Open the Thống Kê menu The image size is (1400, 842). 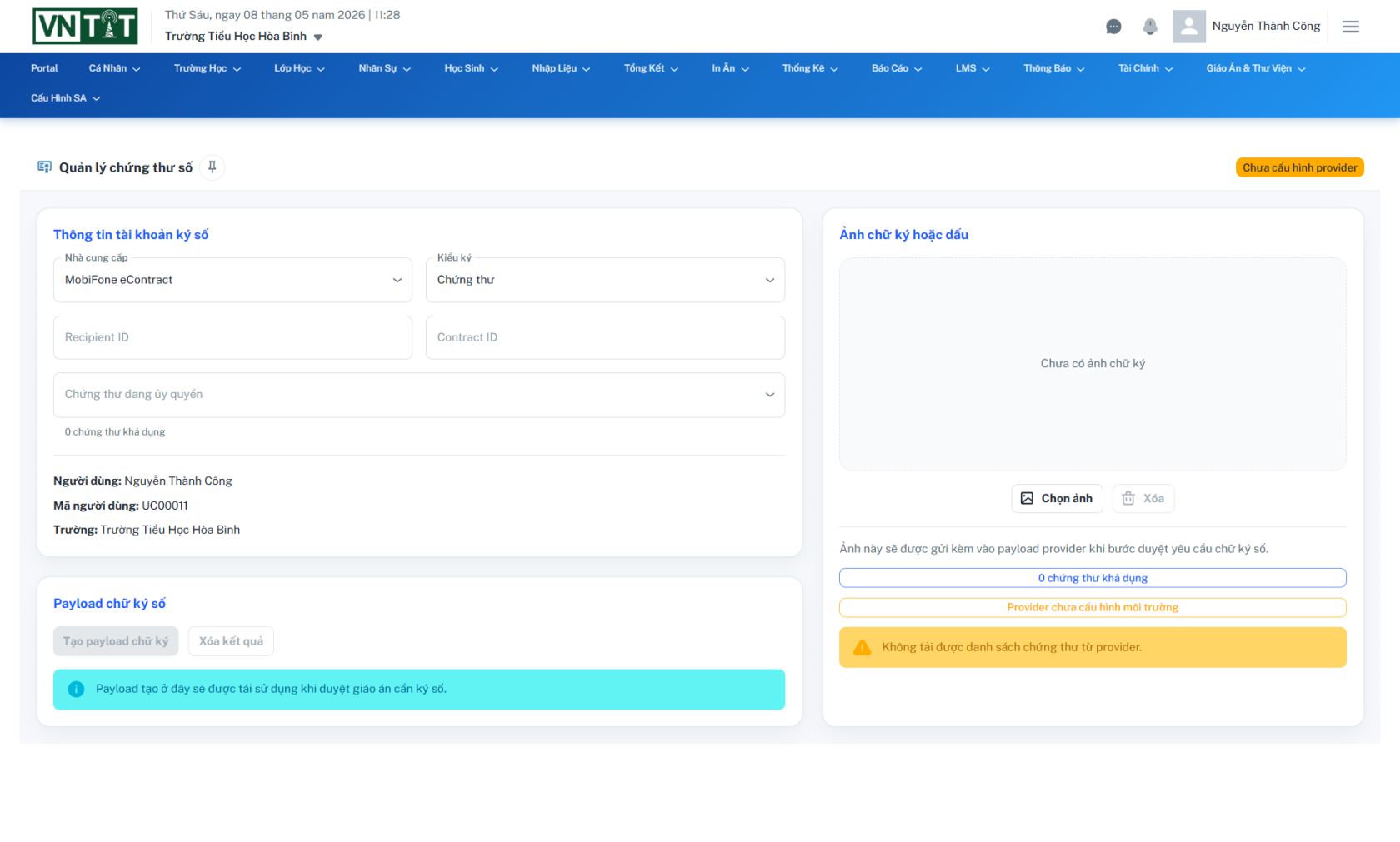(x=810, y=68)
